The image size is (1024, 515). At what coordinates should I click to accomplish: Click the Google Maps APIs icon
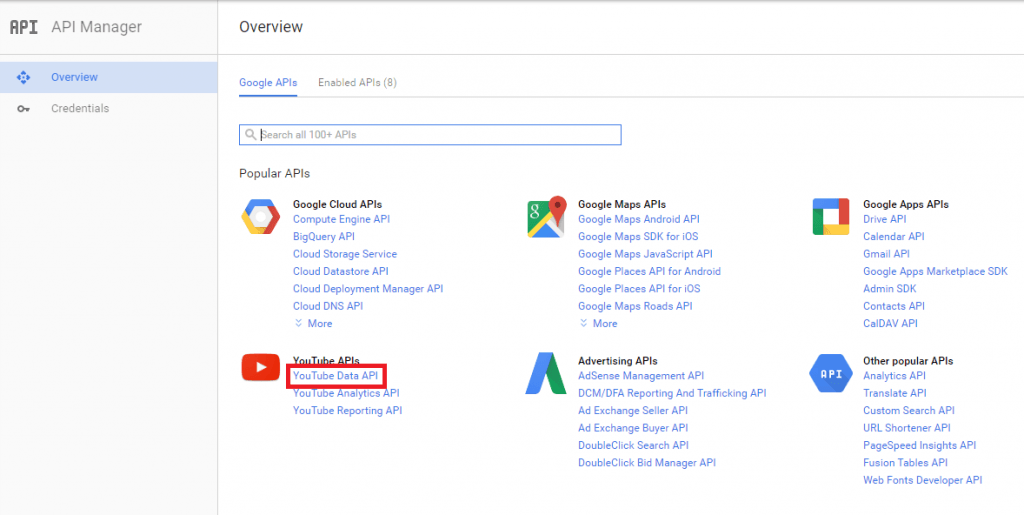click(547, 217)
